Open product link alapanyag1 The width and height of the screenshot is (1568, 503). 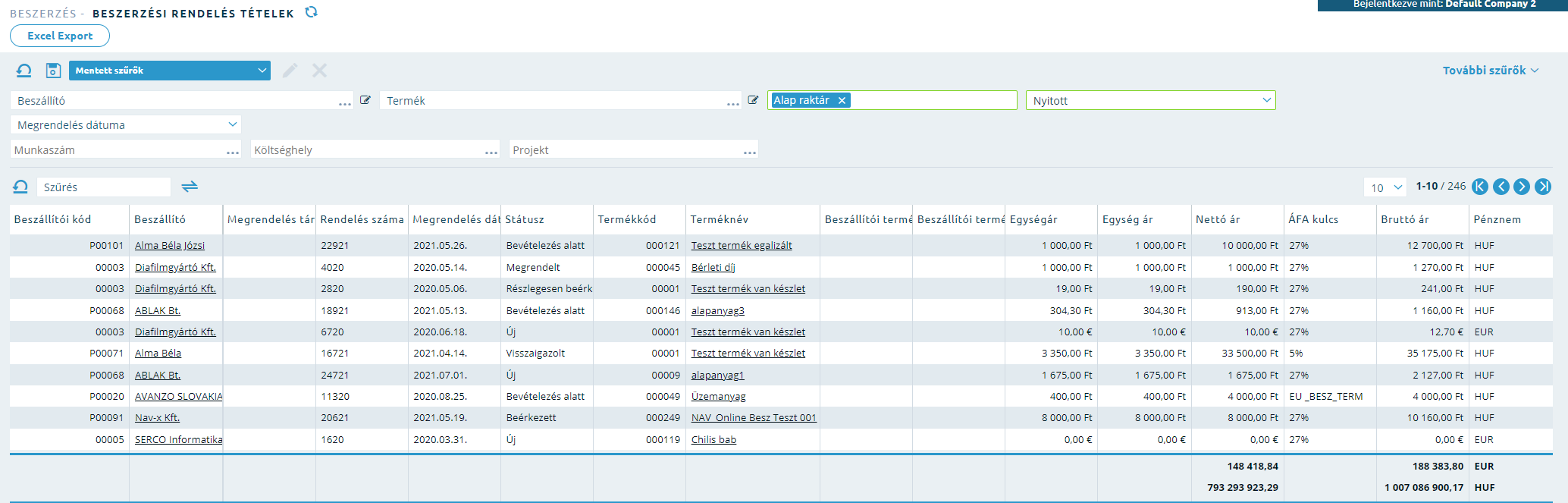[x=717, y=375]
